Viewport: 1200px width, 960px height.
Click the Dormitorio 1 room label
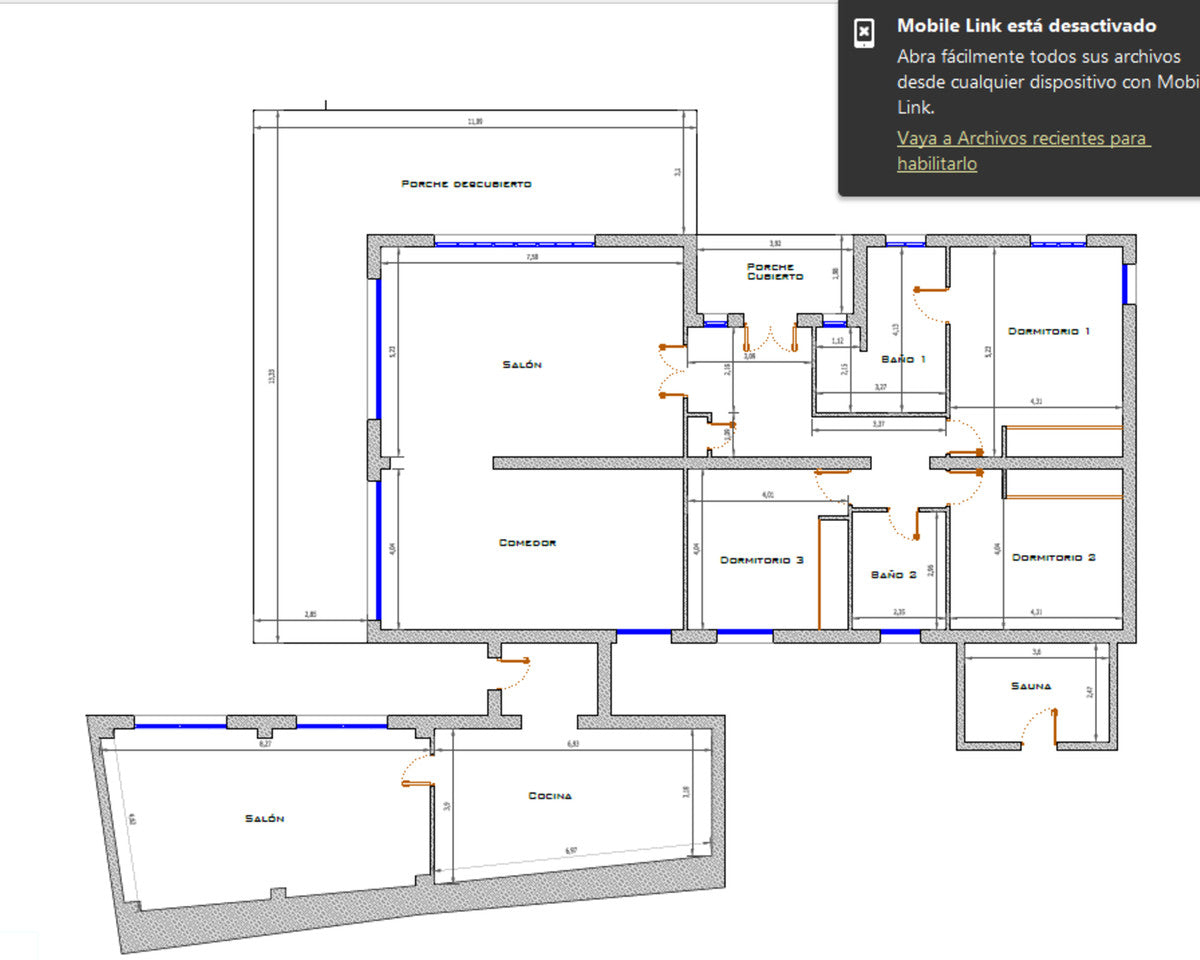click(1048, 330)
